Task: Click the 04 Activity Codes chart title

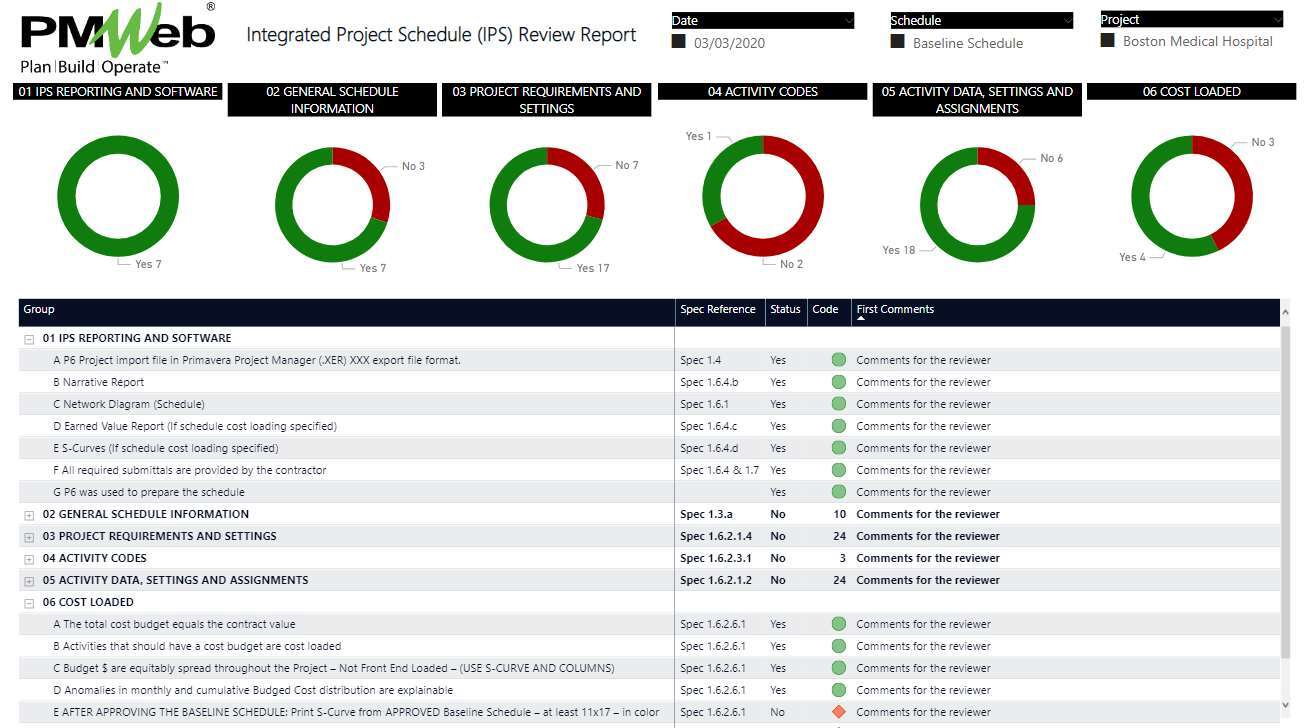Action: [x=762, y=92]
